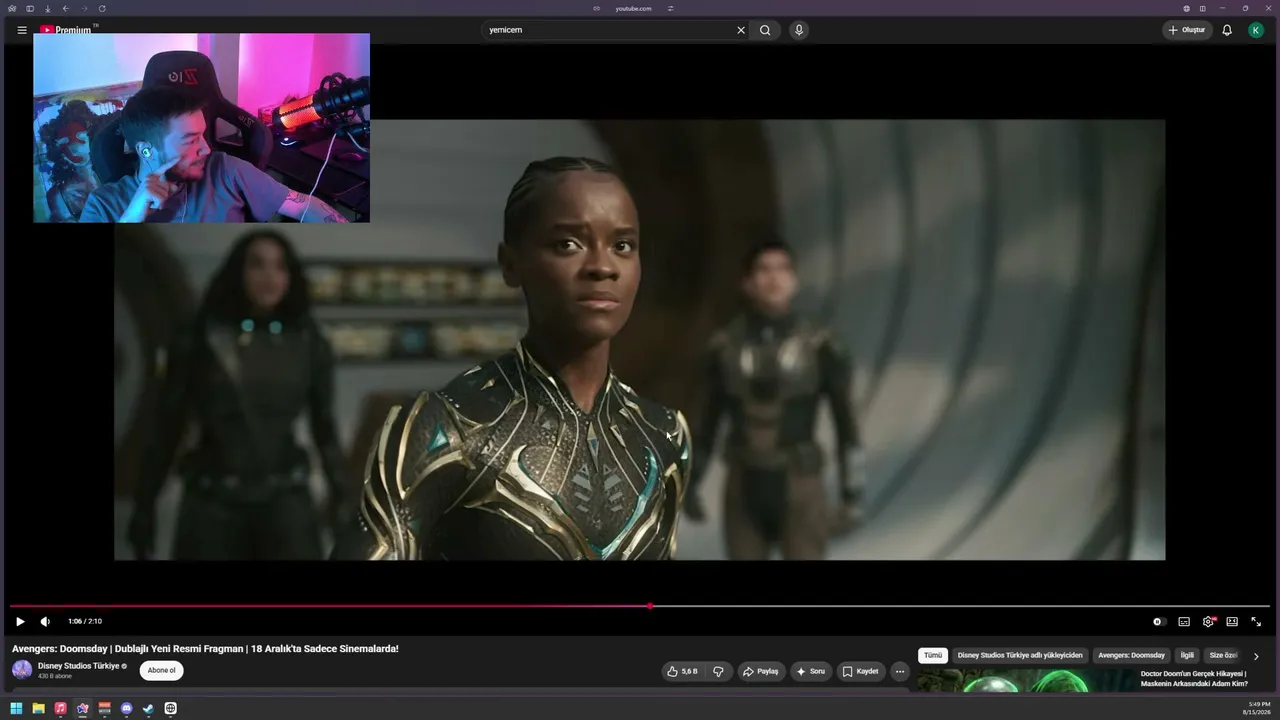
Task: Open Doctor Doom'un Gerçek Hikayesi video title
Action: coord(1194,678)
